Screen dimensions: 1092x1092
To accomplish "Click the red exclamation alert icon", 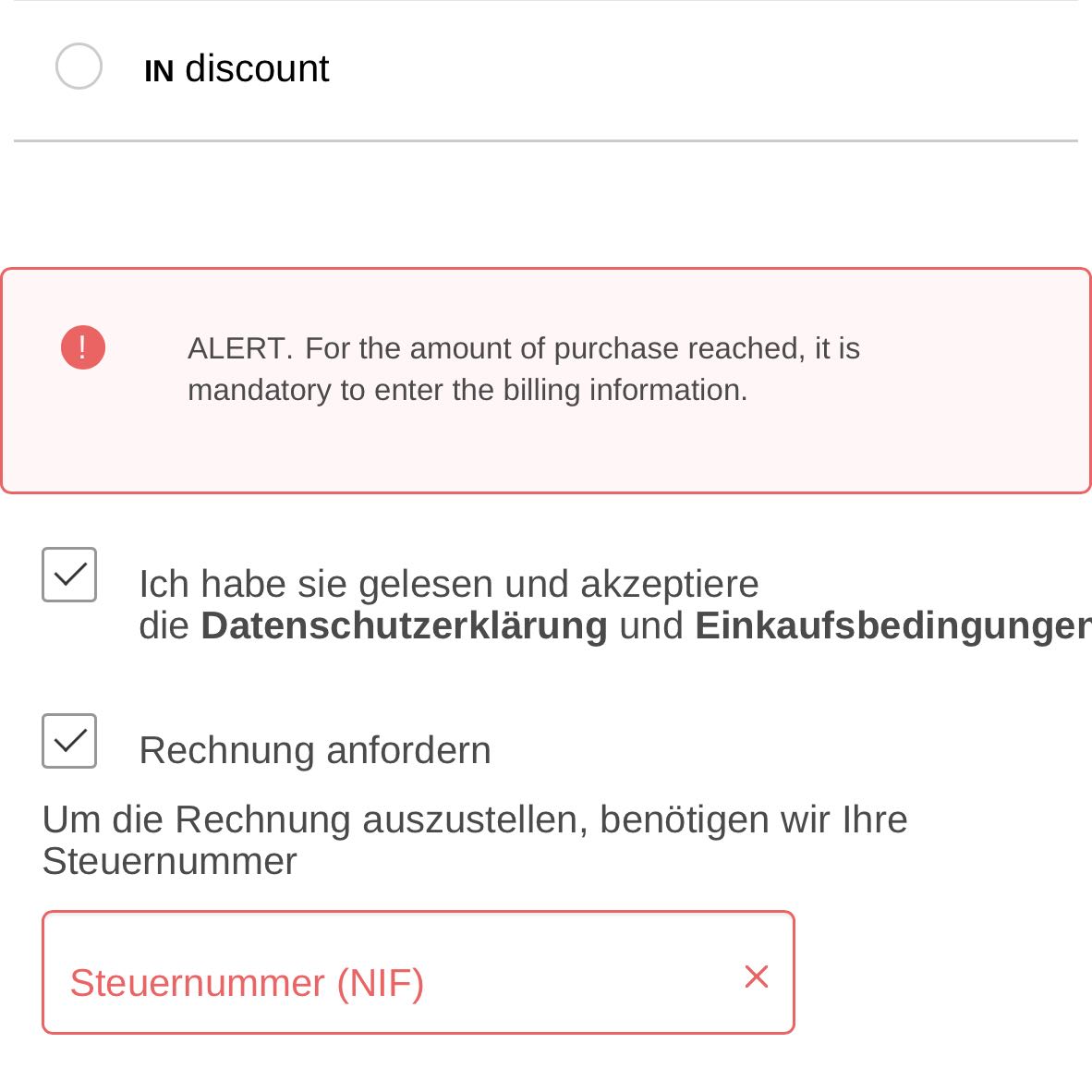I will (83, 348).
